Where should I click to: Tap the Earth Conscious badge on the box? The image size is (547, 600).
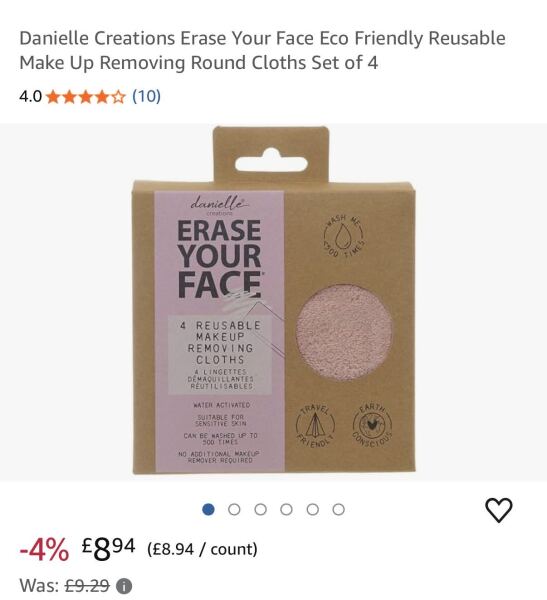point(372,425)
